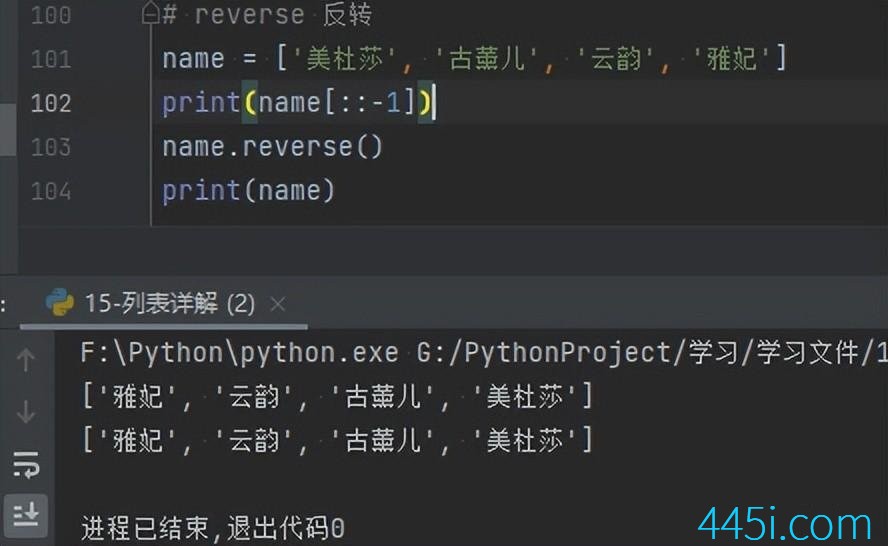Click the '# reverse 反转' comment
The height and width of the screenshot is (546, 888).
267,14
